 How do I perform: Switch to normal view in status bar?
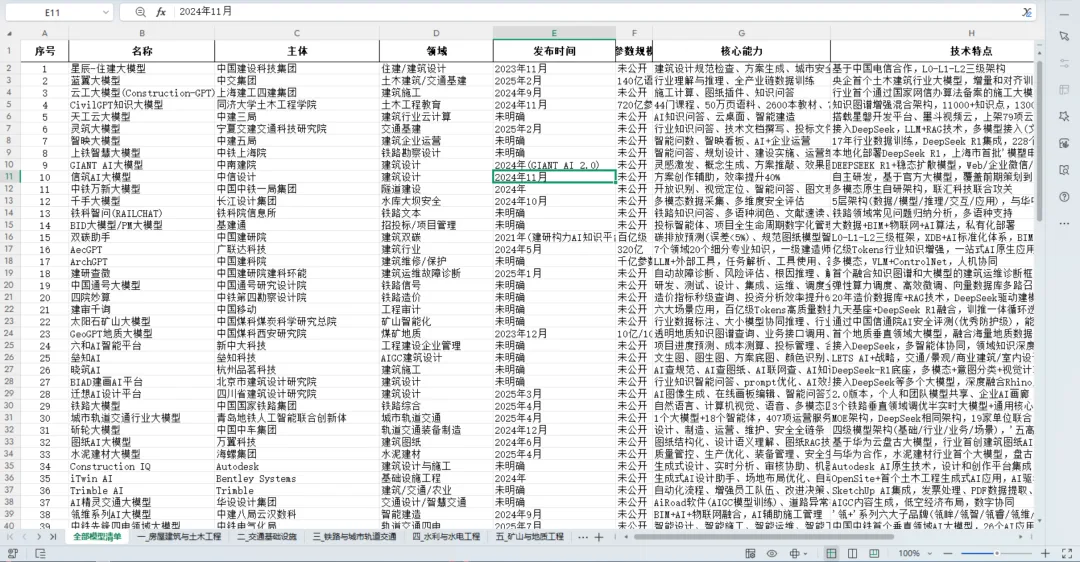pos(831,553)
